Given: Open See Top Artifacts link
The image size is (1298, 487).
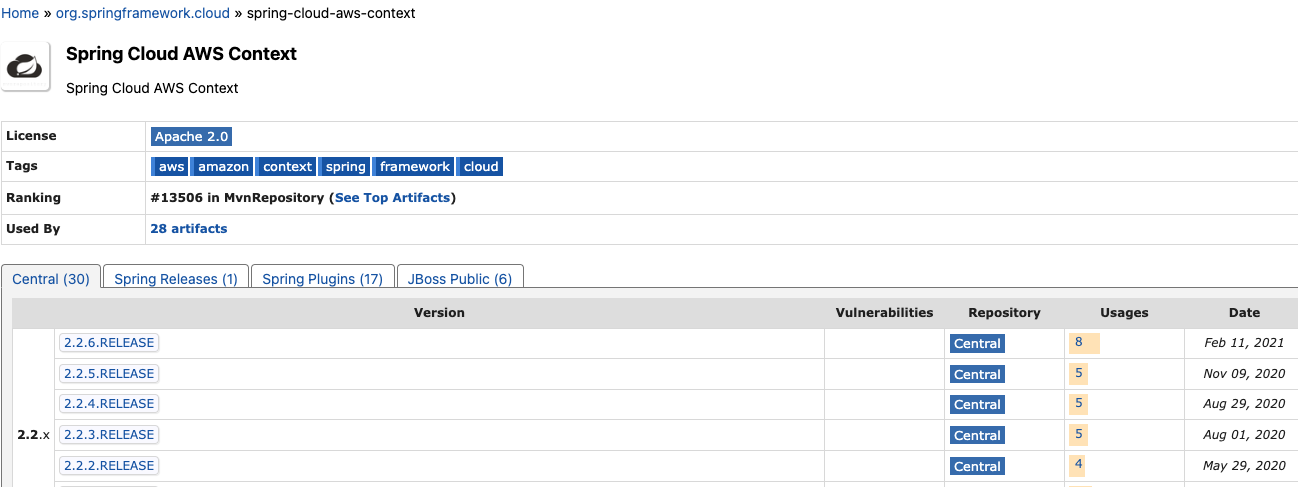Looking at the screenshot, I should coord(392,198).
